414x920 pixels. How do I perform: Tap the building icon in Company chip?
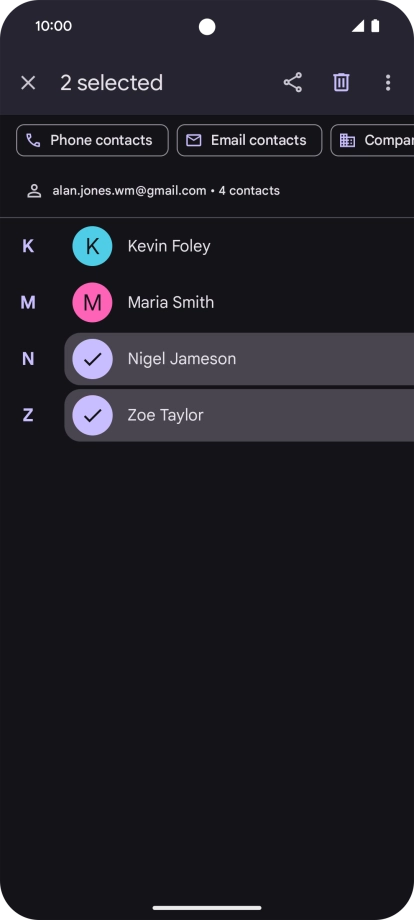pos(347,140)
